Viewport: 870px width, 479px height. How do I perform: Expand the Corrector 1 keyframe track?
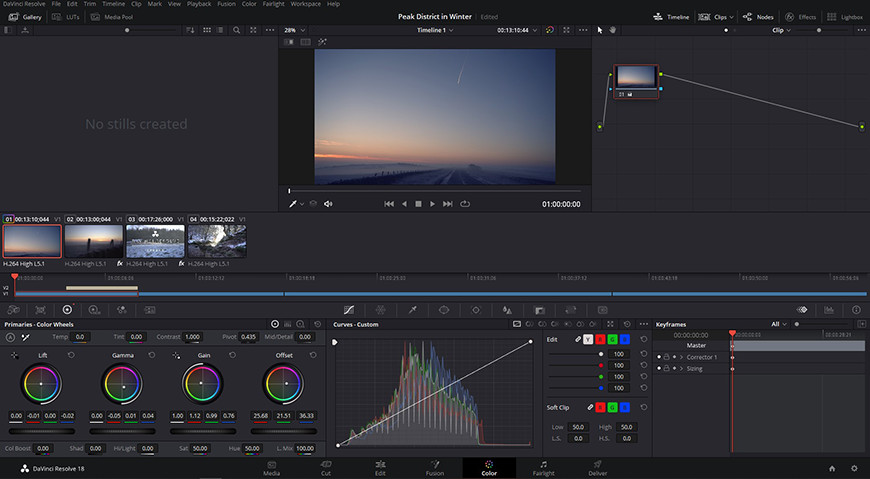coord(681,357)
